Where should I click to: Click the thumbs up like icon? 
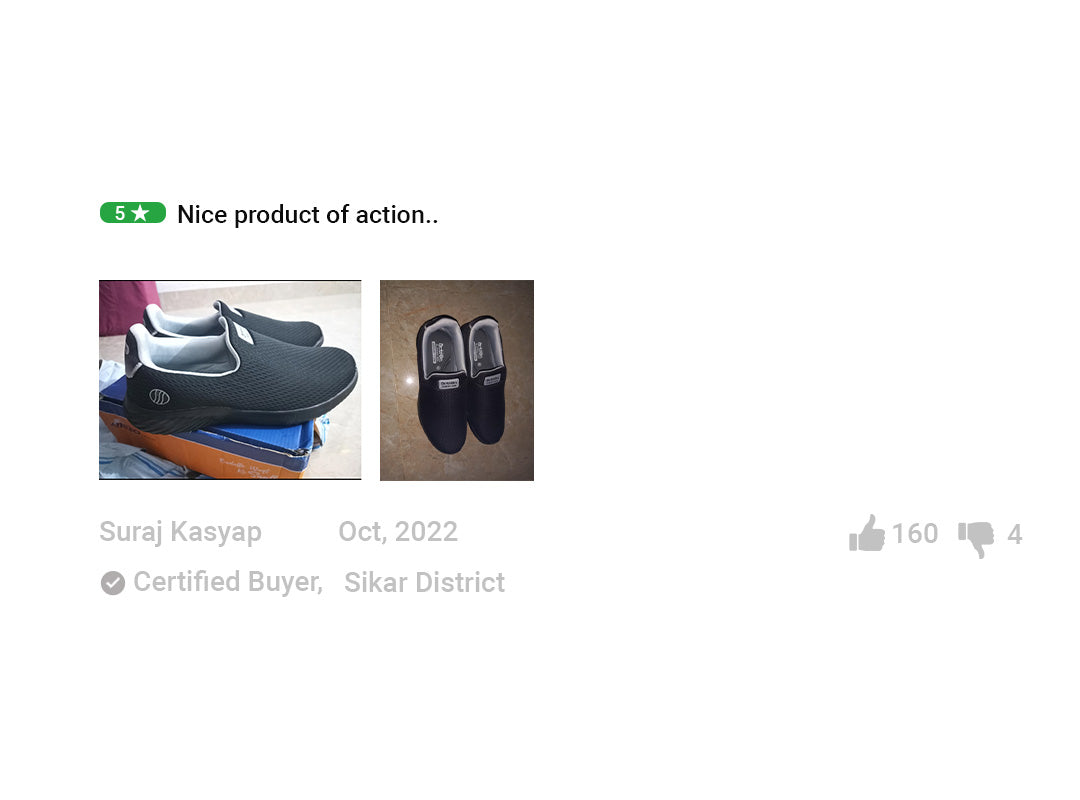pos(866,533)
